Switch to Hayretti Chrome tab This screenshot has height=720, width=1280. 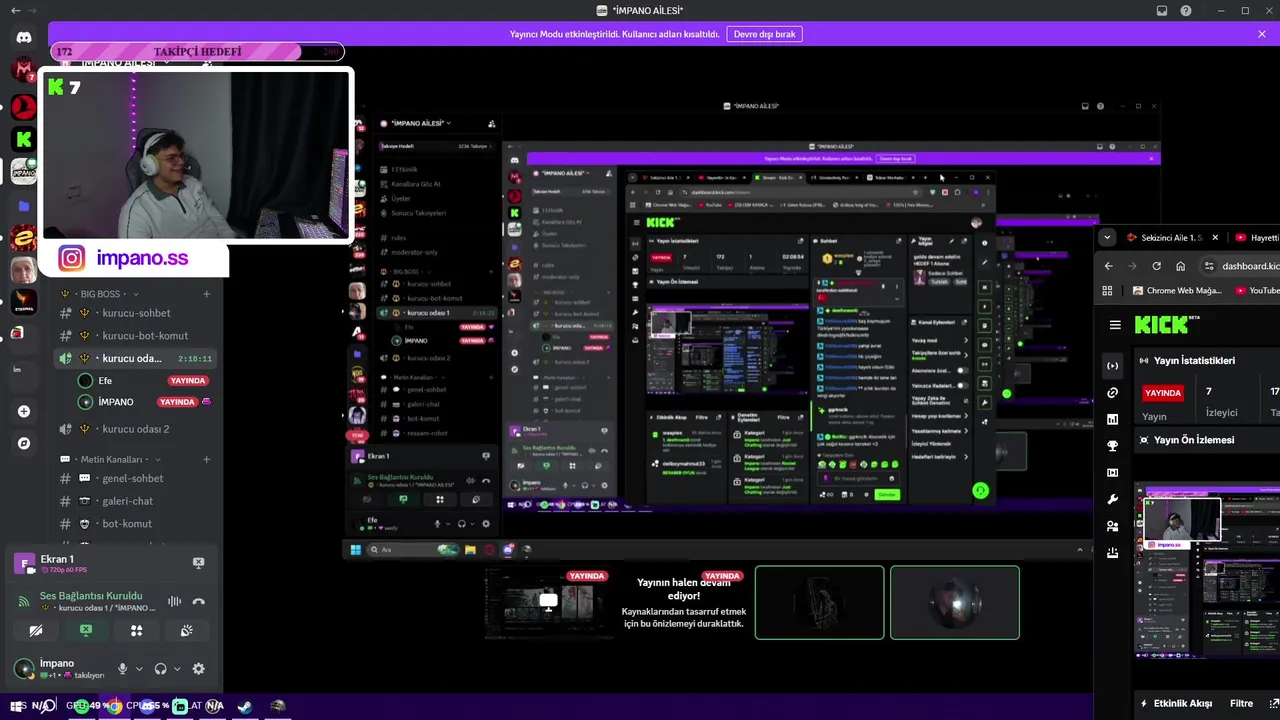pyautogui.click(x=1256, y=237)
